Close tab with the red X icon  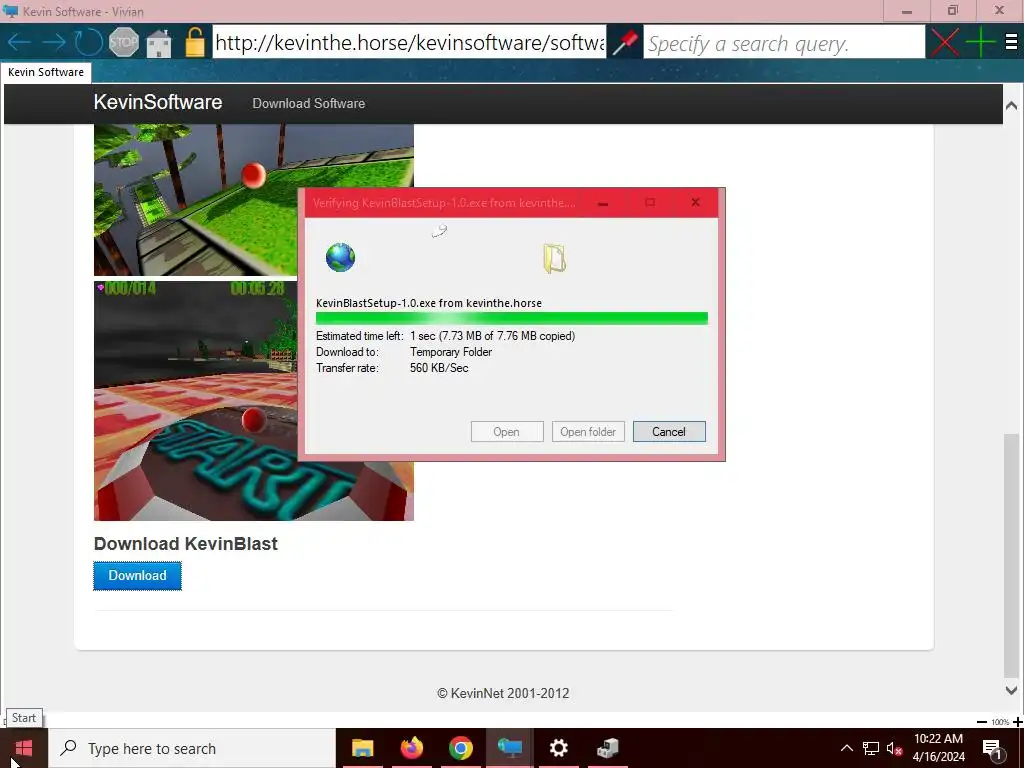(x=944, y=42)
